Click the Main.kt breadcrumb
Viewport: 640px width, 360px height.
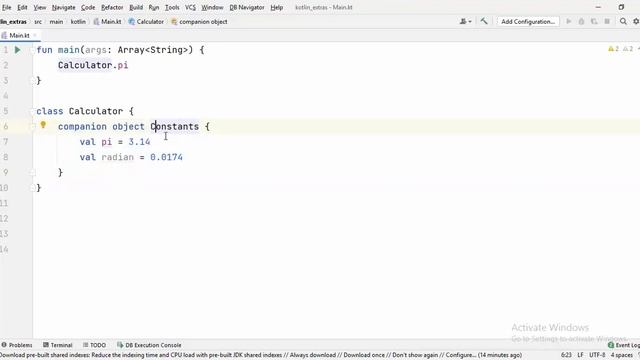pos(107,22)
